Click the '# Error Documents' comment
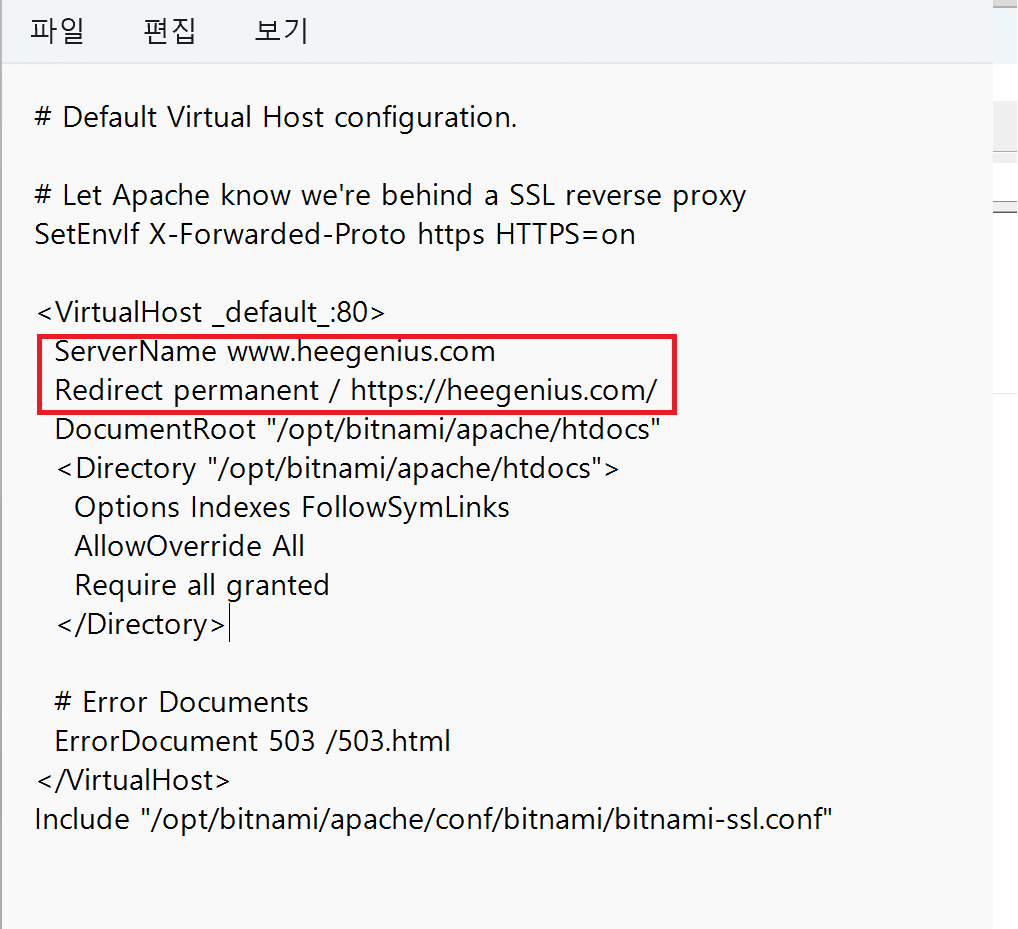The height and width of the screenshot is (929, 1018). click(x=182, y=702)
